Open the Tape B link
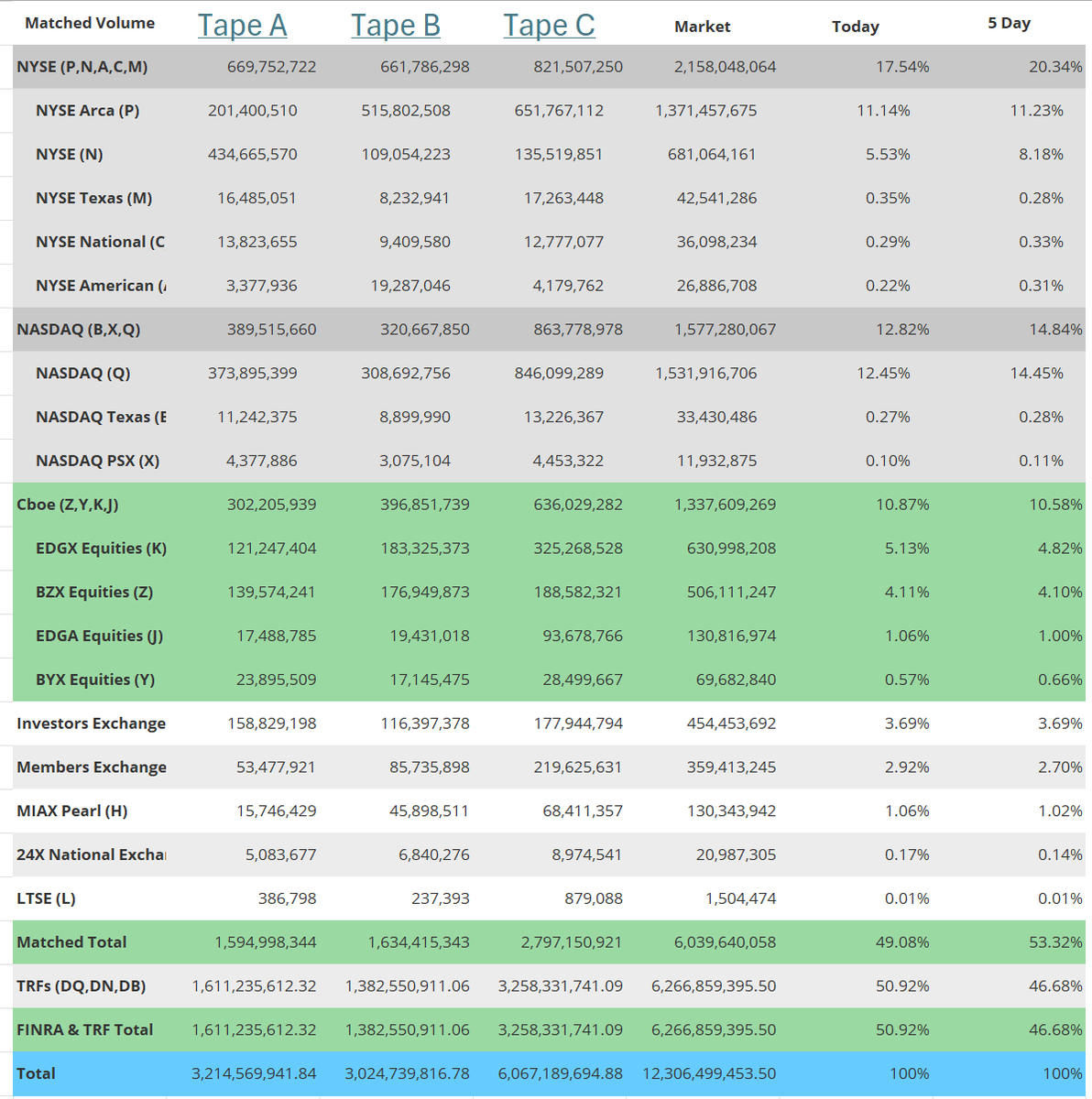1092x1099 pixels. click(x=396, y=26)
